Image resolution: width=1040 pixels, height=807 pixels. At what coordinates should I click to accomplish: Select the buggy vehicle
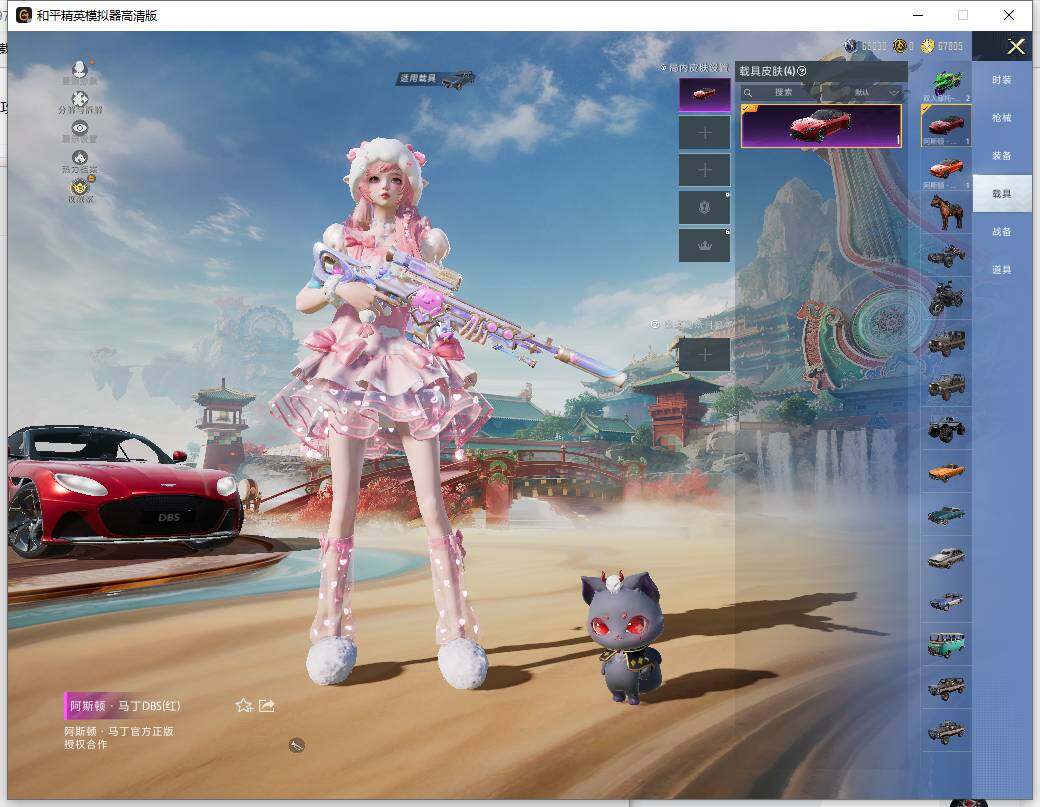[x=946, y=255]
